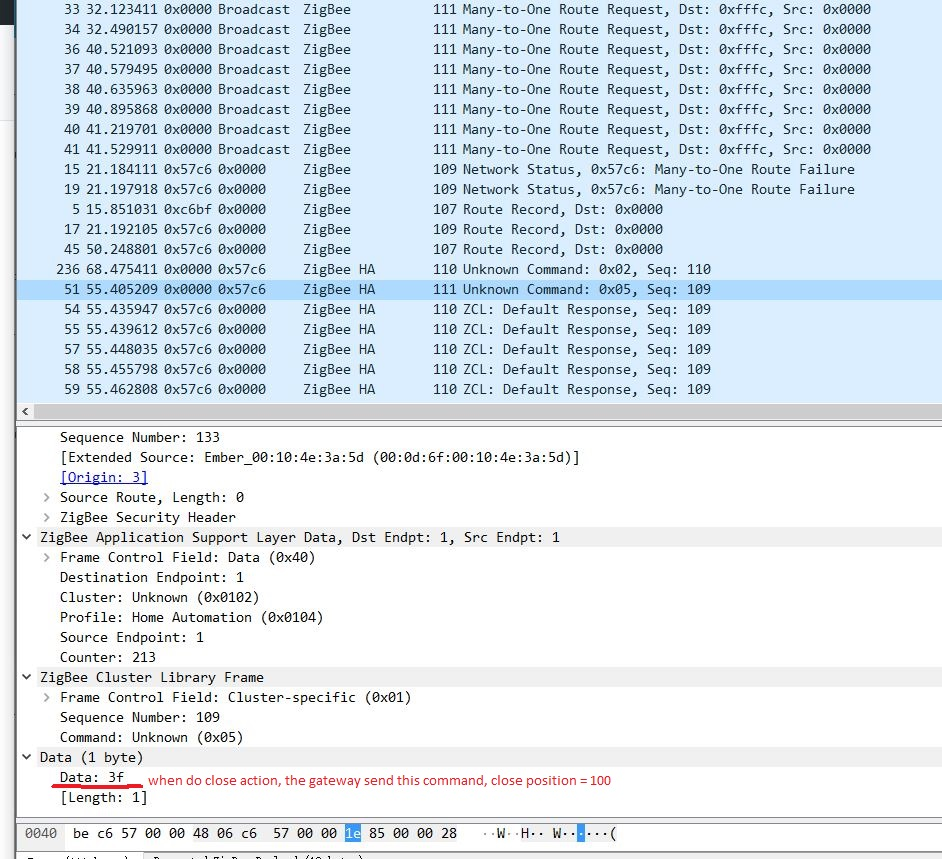The height and width of the screenshot is (859, 942).
Task: Expand Frame Control Field: Cluster-specific (0x01)
Action: 46,697
